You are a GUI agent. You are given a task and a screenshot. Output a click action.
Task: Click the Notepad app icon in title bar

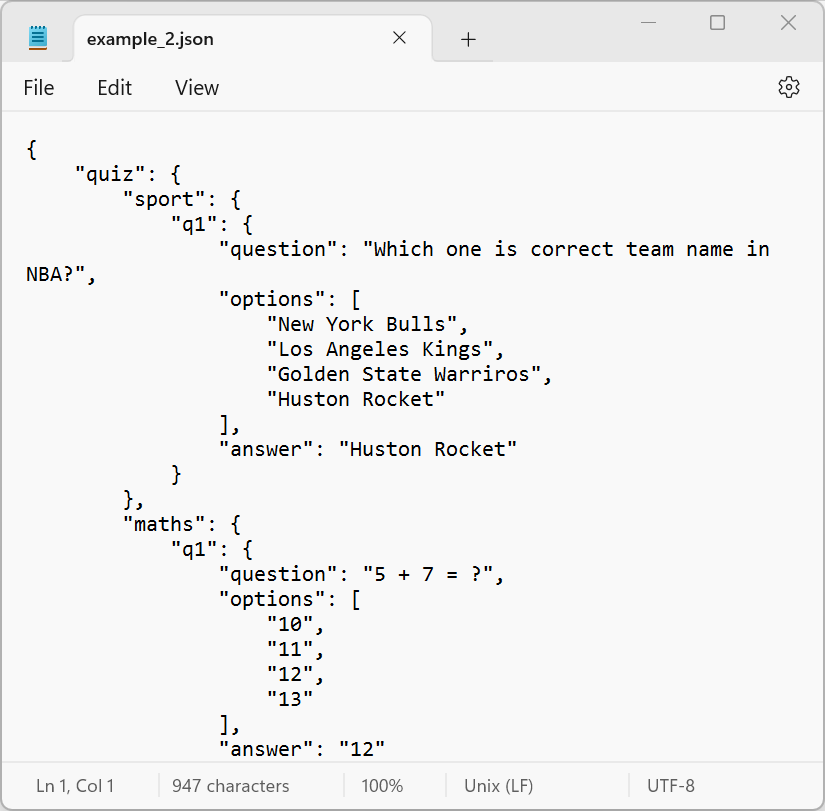click(x=38, y=39)
